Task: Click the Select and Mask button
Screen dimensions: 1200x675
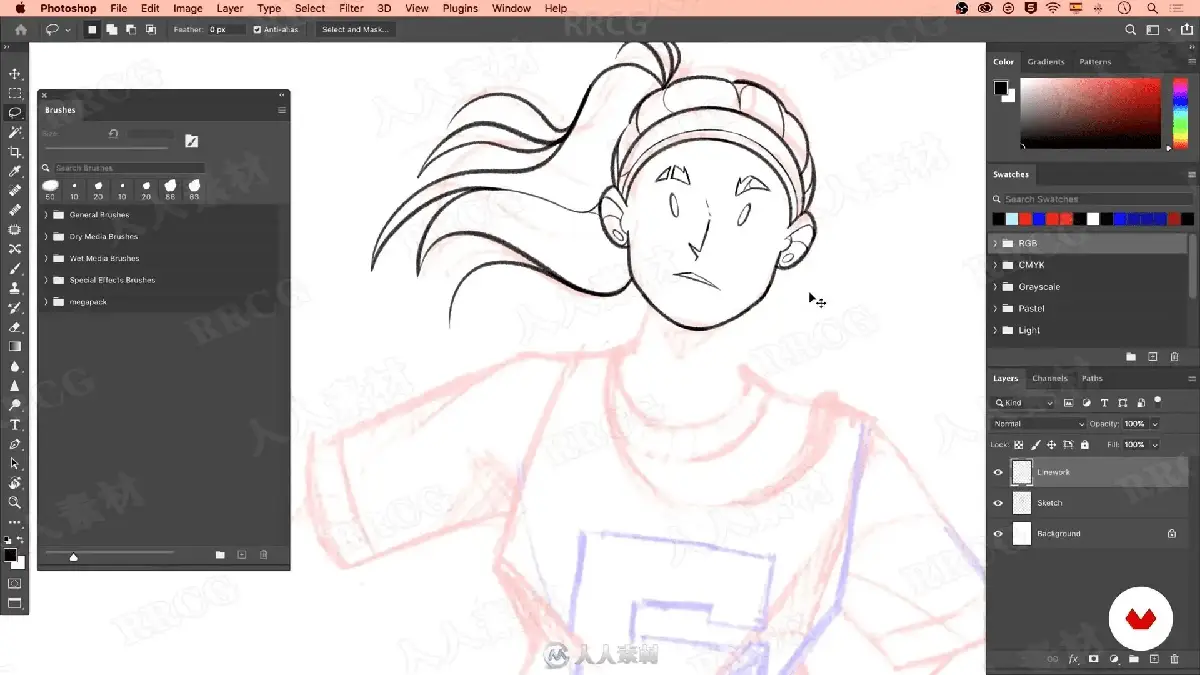Action: (354, 30)
